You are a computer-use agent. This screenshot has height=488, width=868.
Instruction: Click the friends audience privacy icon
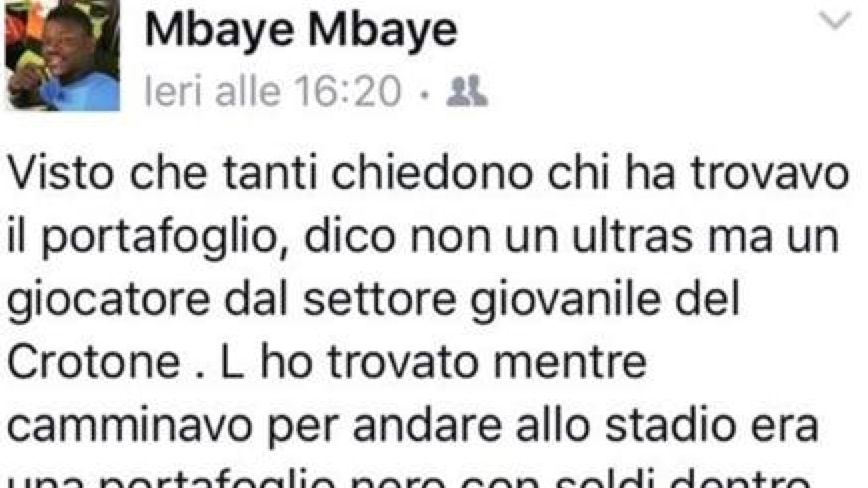[467, 91]
